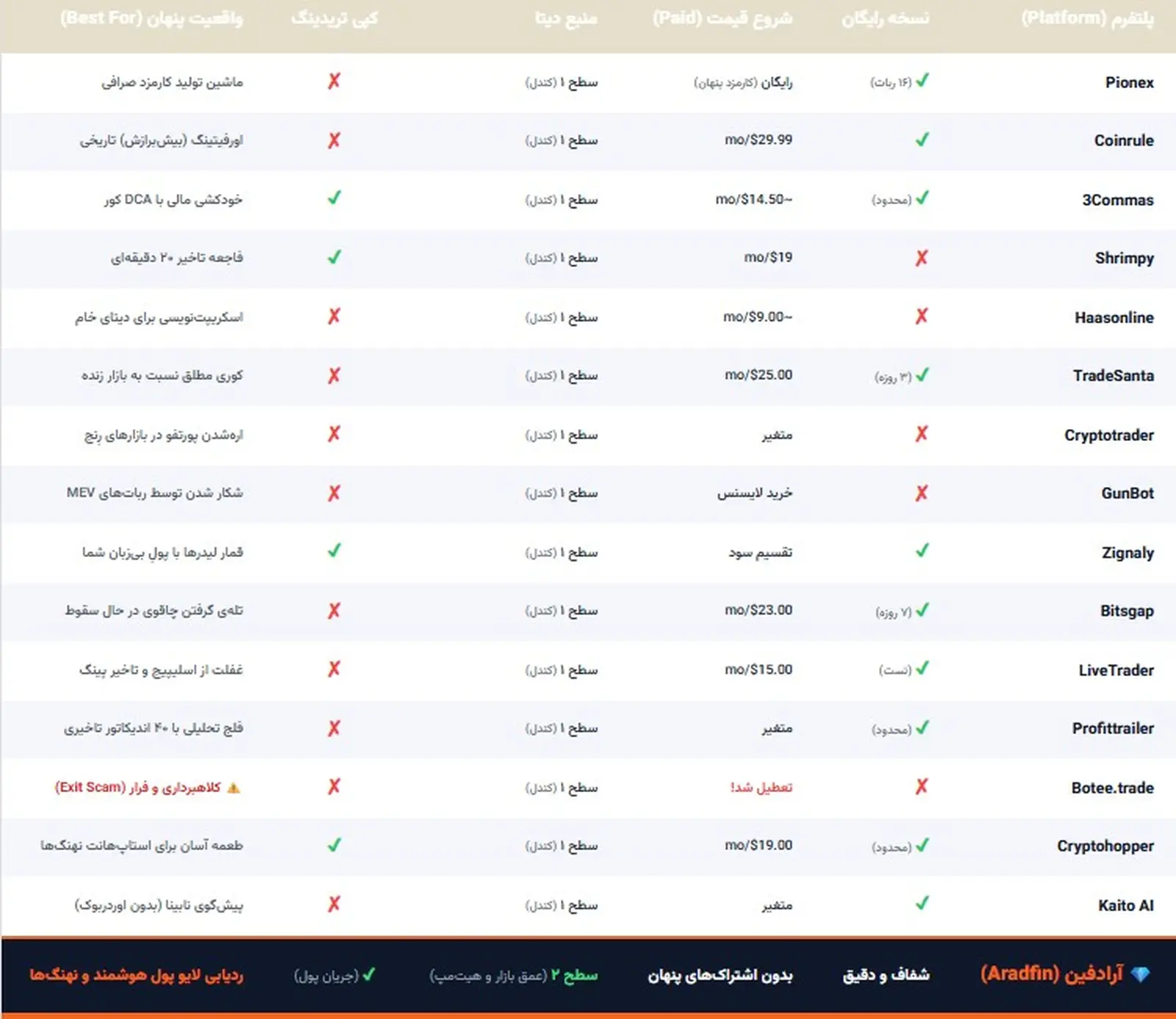Click the "کپی تریدینگ" column header
The height and width of the screenshot is (1019, 1176).
[x=334, y=18]
